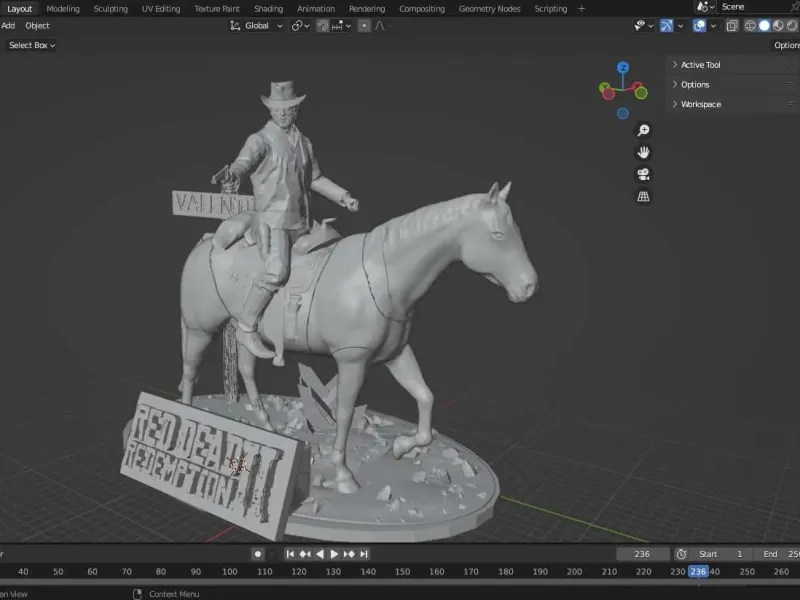
Task: Click frame 200 on the timeline ruler
Action: pyautogui.click(x=574, y=571)
